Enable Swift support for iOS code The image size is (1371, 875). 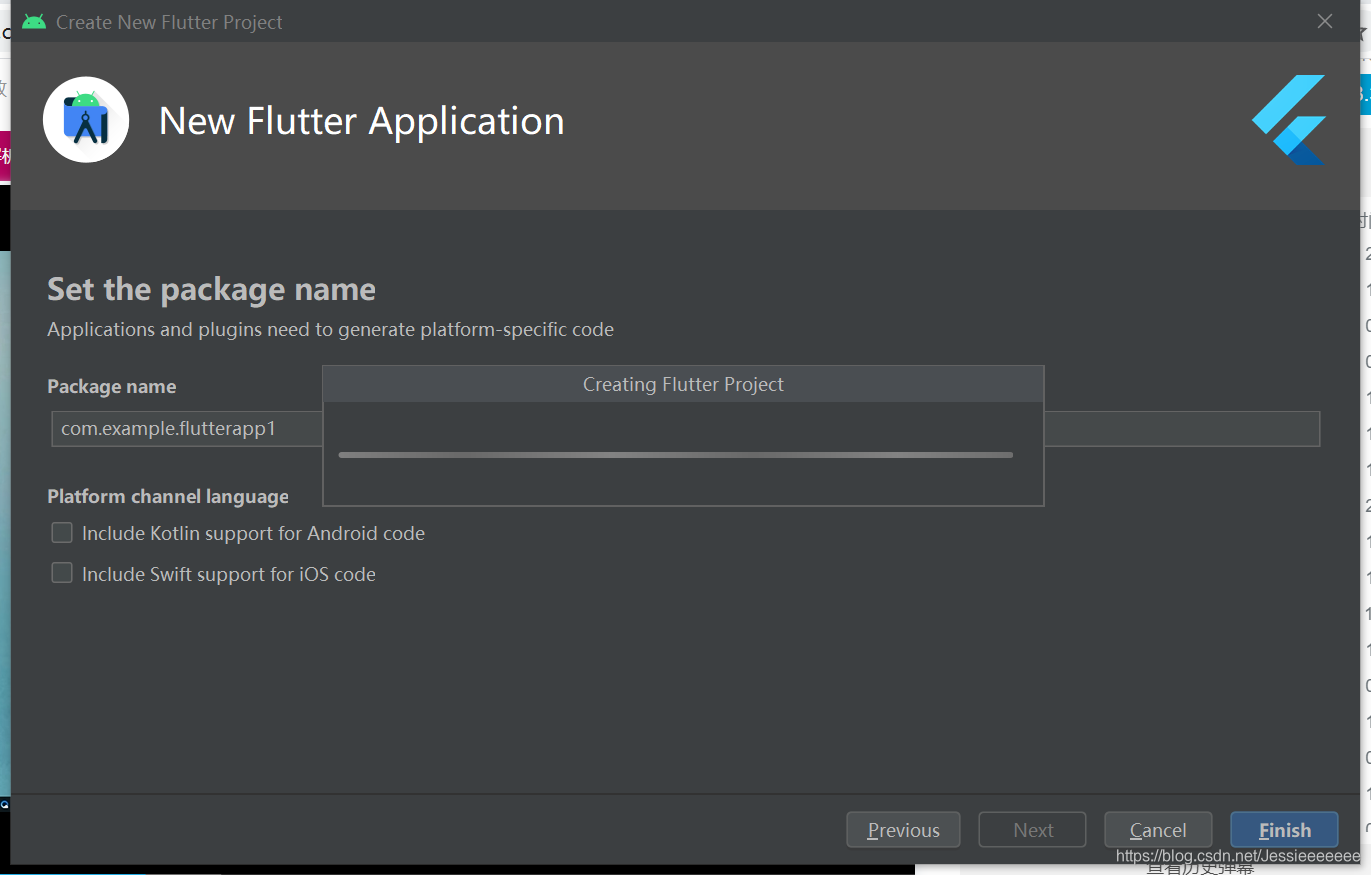[x=62, y=573]
